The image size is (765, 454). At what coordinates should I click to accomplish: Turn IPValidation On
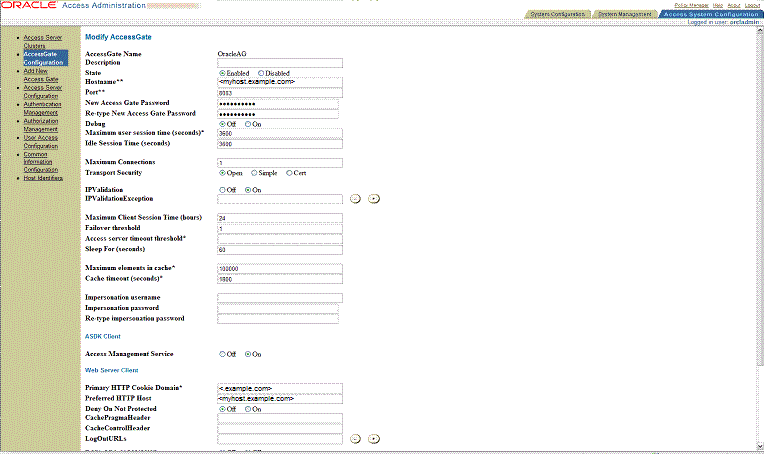pyautogui.click(x=248, y=190)
